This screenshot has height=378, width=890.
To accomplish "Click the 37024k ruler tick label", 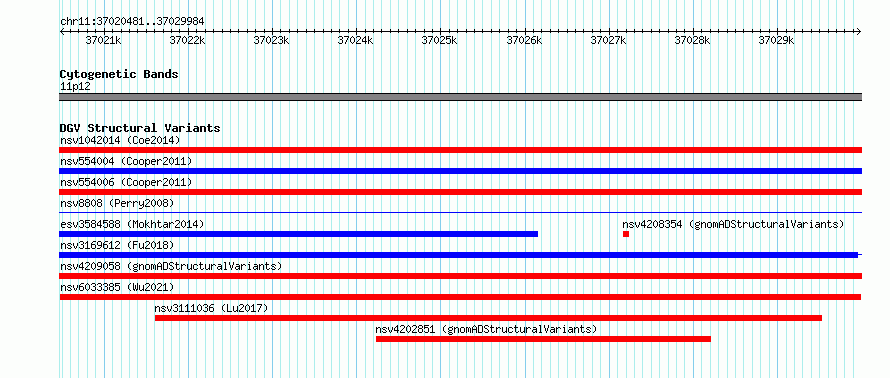I will pyautogui.click(x=355, y=40).
